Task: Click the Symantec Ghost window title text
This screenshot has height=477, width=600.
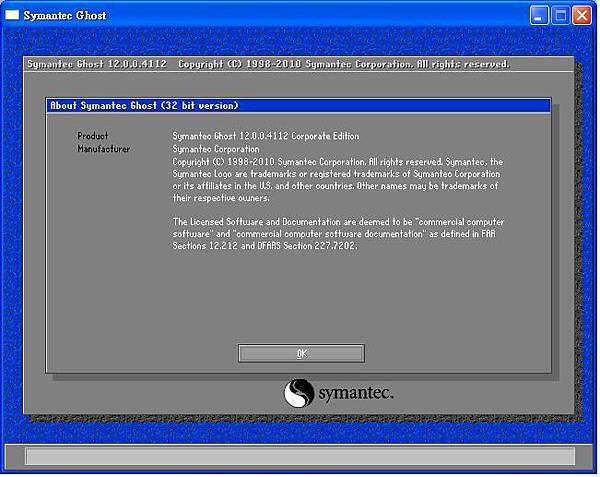Action: click(x=65, y=15)
